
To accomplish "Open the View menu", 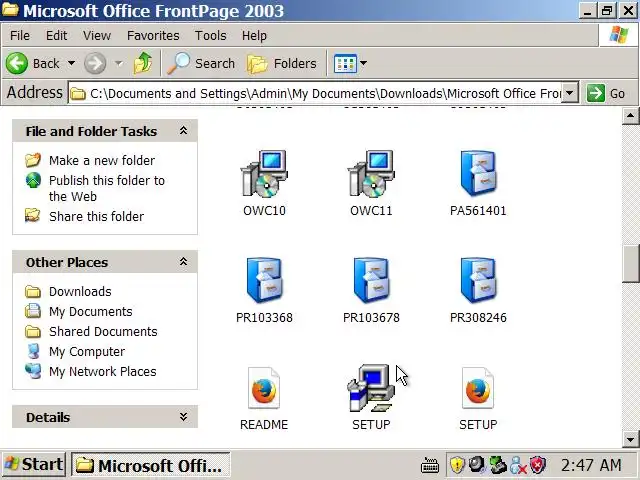I will (x=97, y=36).
